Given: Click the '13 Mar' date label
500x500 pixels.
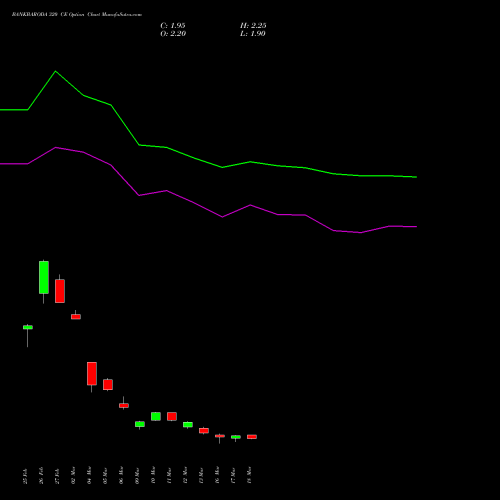Looking at the screenshot, I should point(202,475).
